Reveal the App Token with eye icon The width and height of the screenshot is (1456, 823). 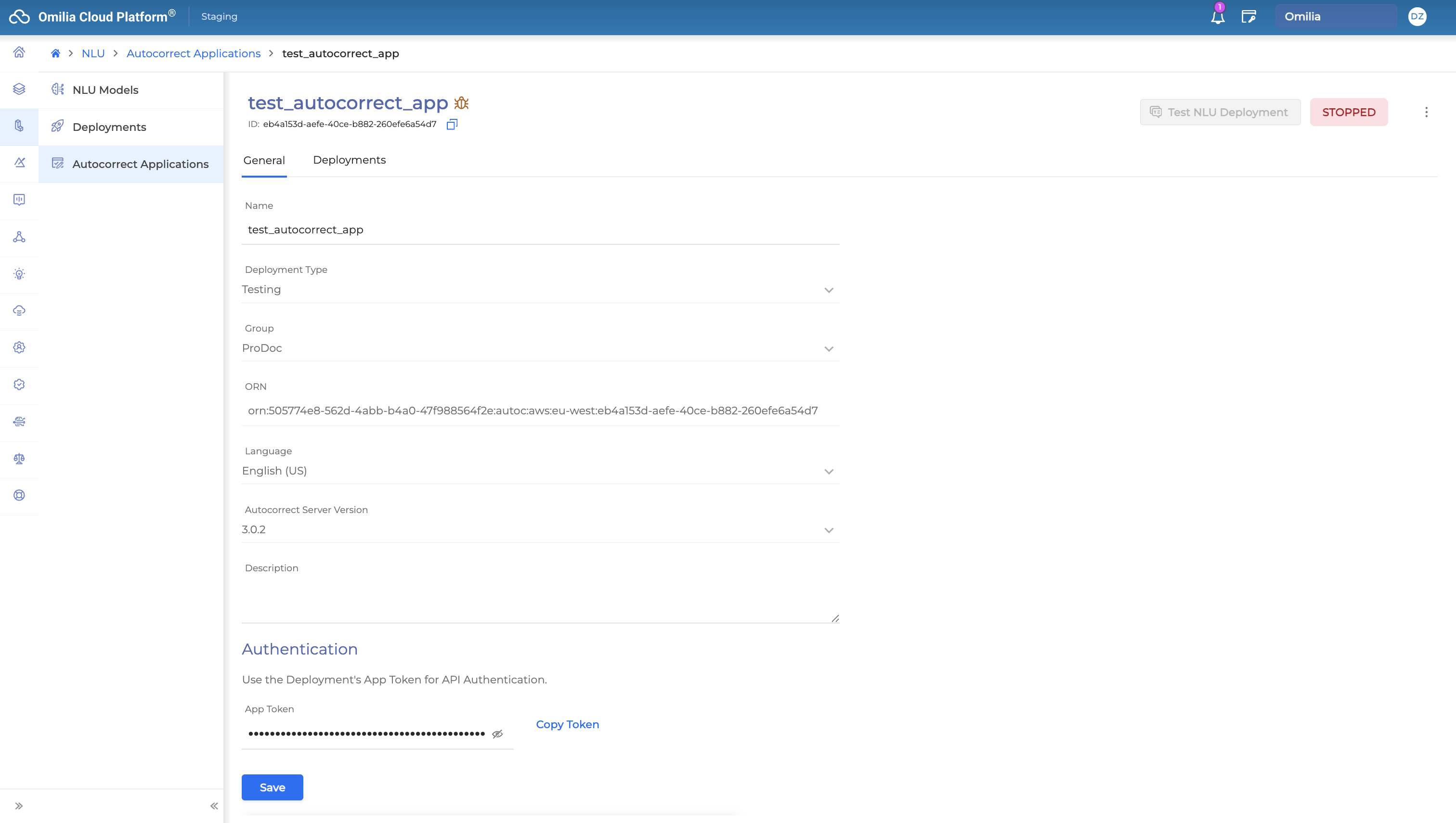click(x=497, y=733)
